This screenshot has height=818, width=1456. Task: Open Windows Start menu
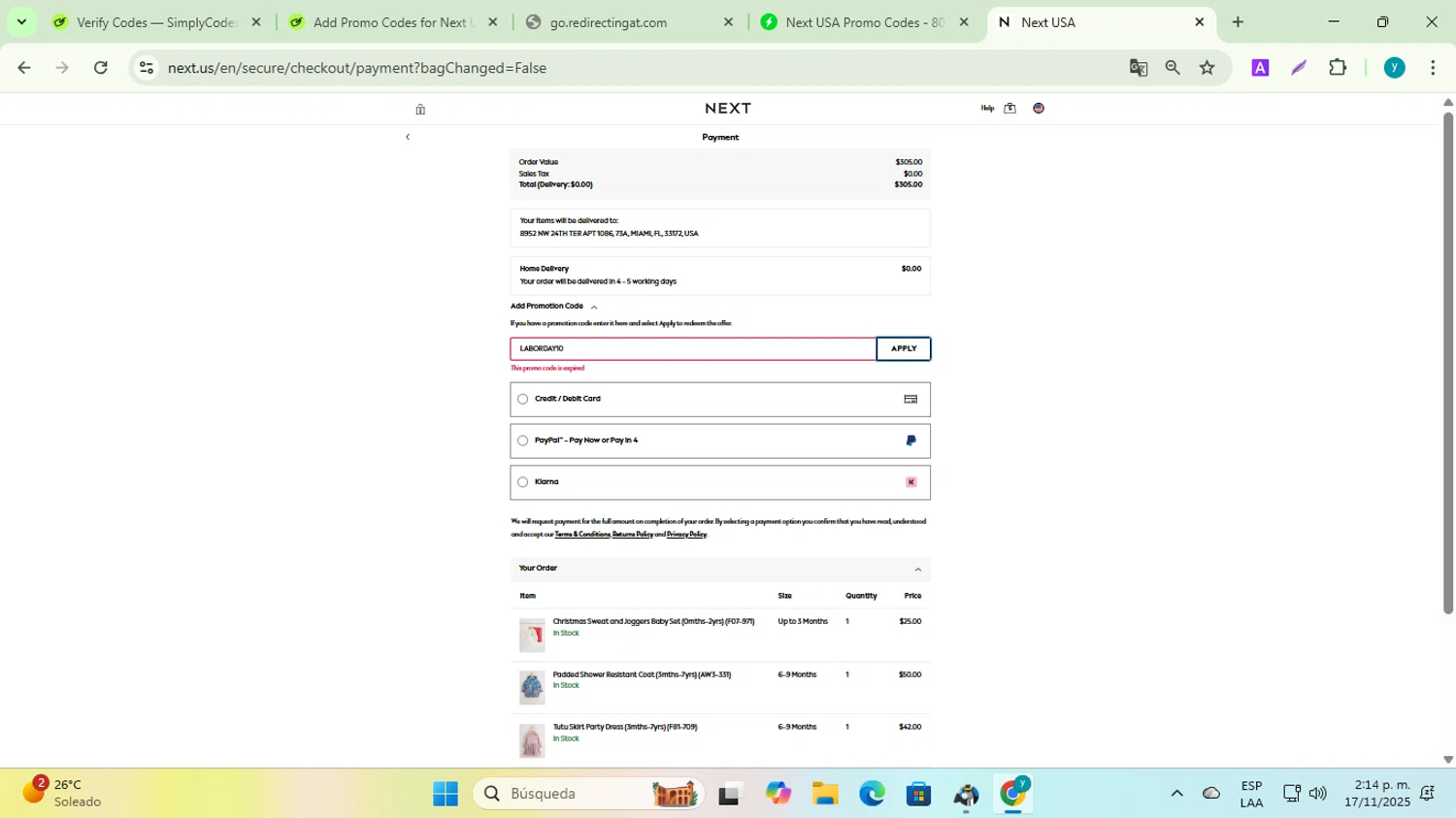click(x=446, y=794)
